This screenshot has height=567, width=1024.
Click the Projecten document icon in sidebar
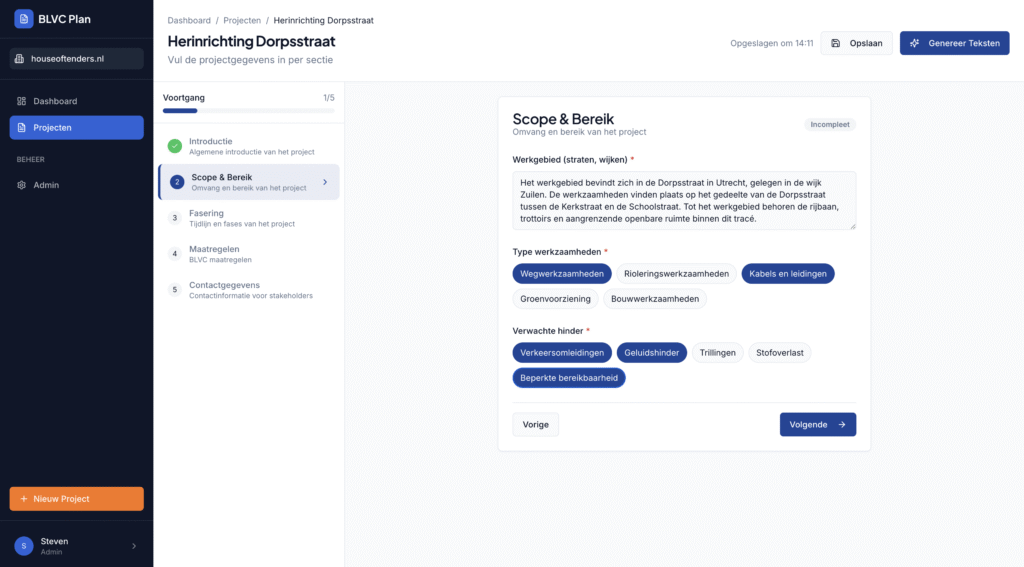[22, 128]
